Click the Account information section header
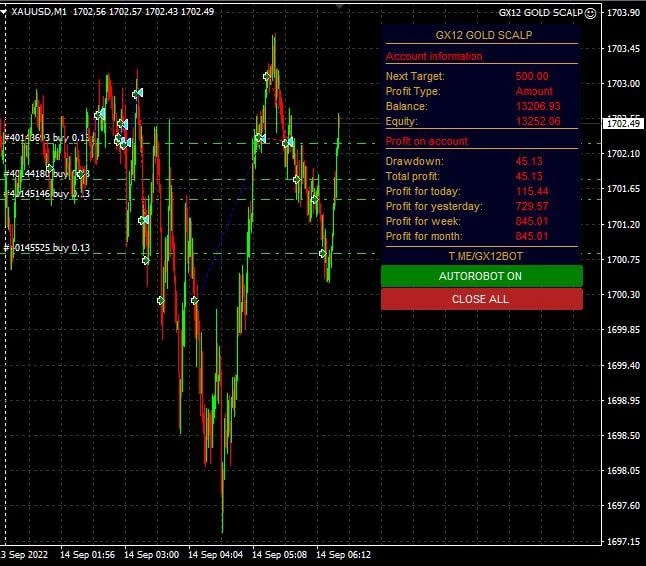Image resolution: width=646 pixels, height=566 pixels. [x=433, y=56]
